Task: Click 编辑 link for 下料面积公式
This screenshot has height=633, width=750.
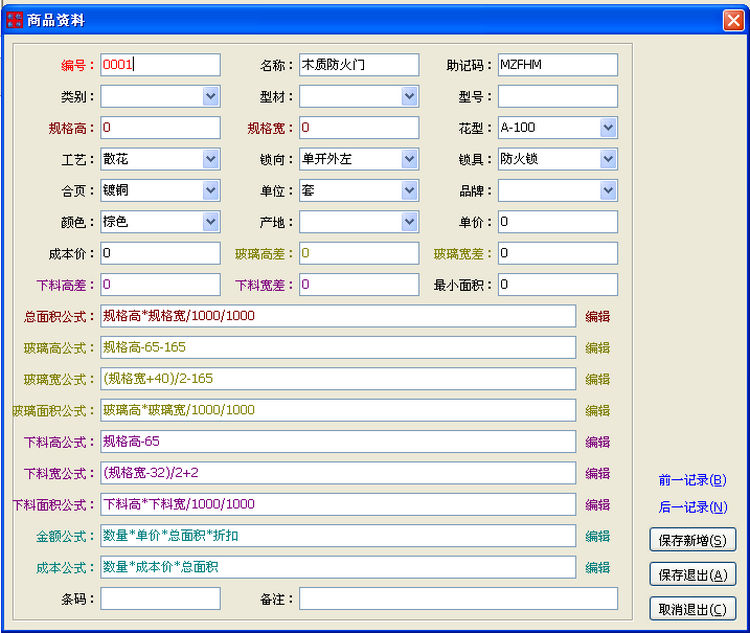Action: click(x=598, y=505)
